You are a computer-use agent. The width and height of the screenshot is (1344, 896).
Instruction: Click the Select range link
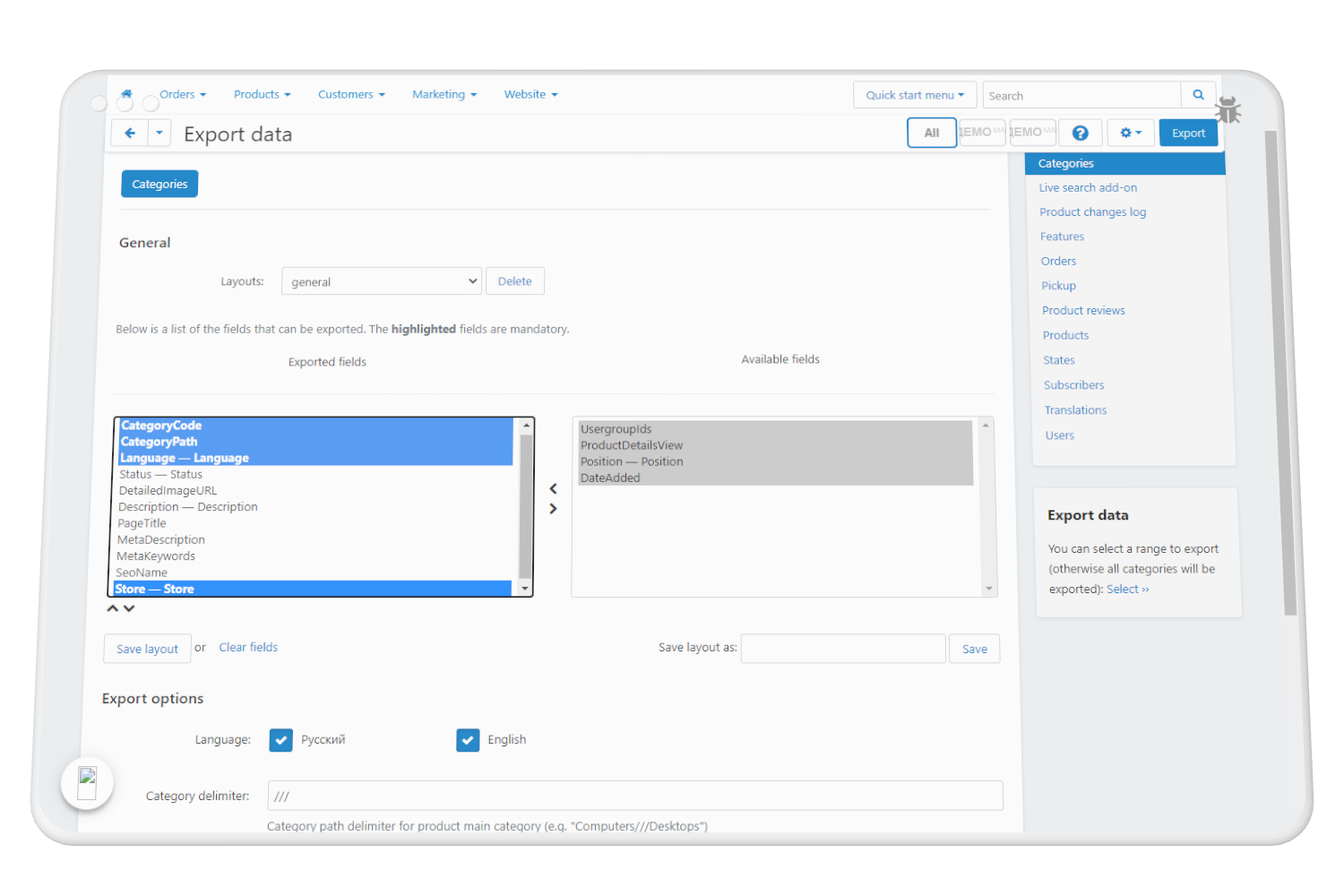point(1127,590)
